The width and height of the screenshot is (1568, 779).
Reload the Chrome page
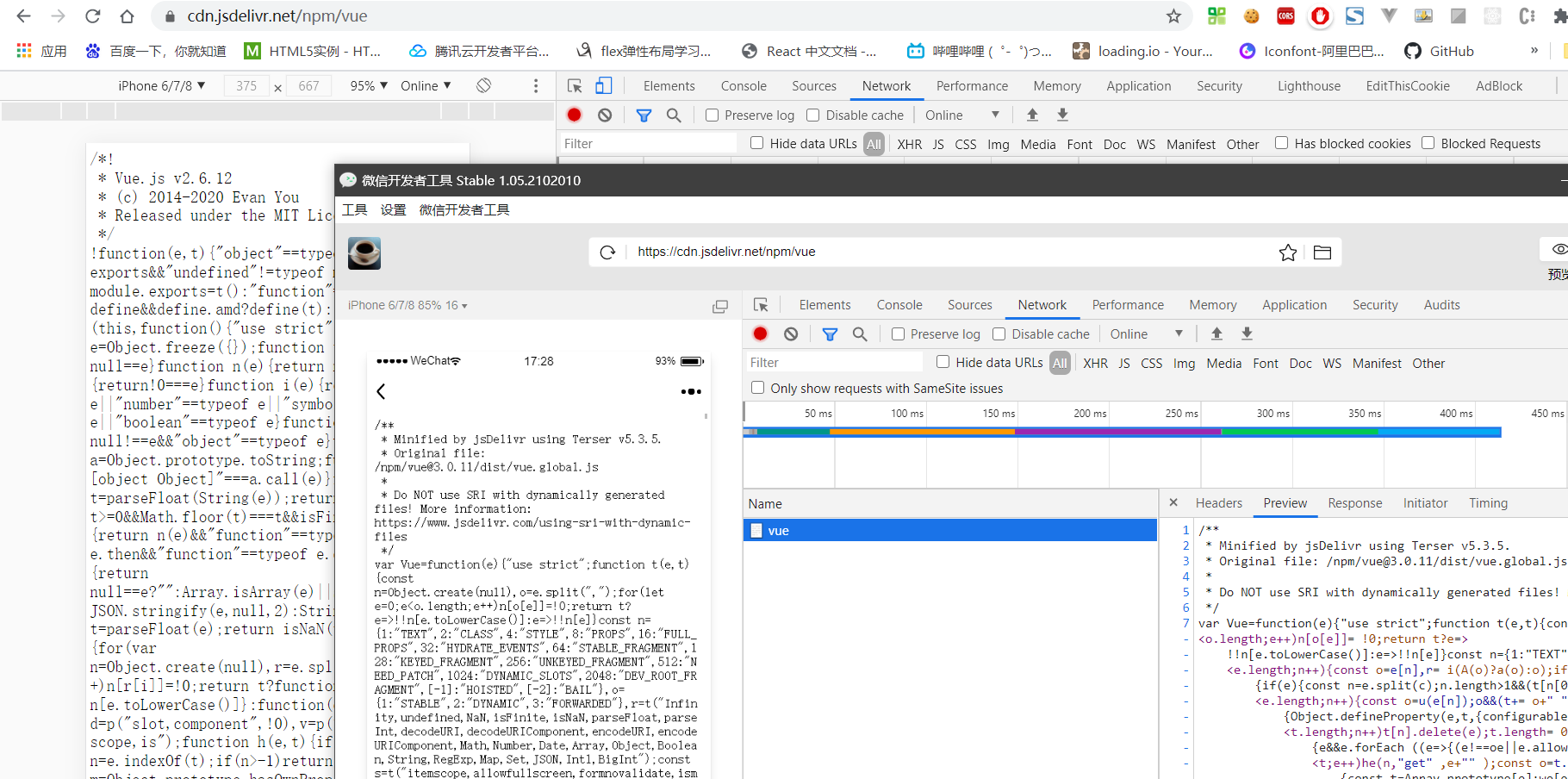tap(92, 16)
